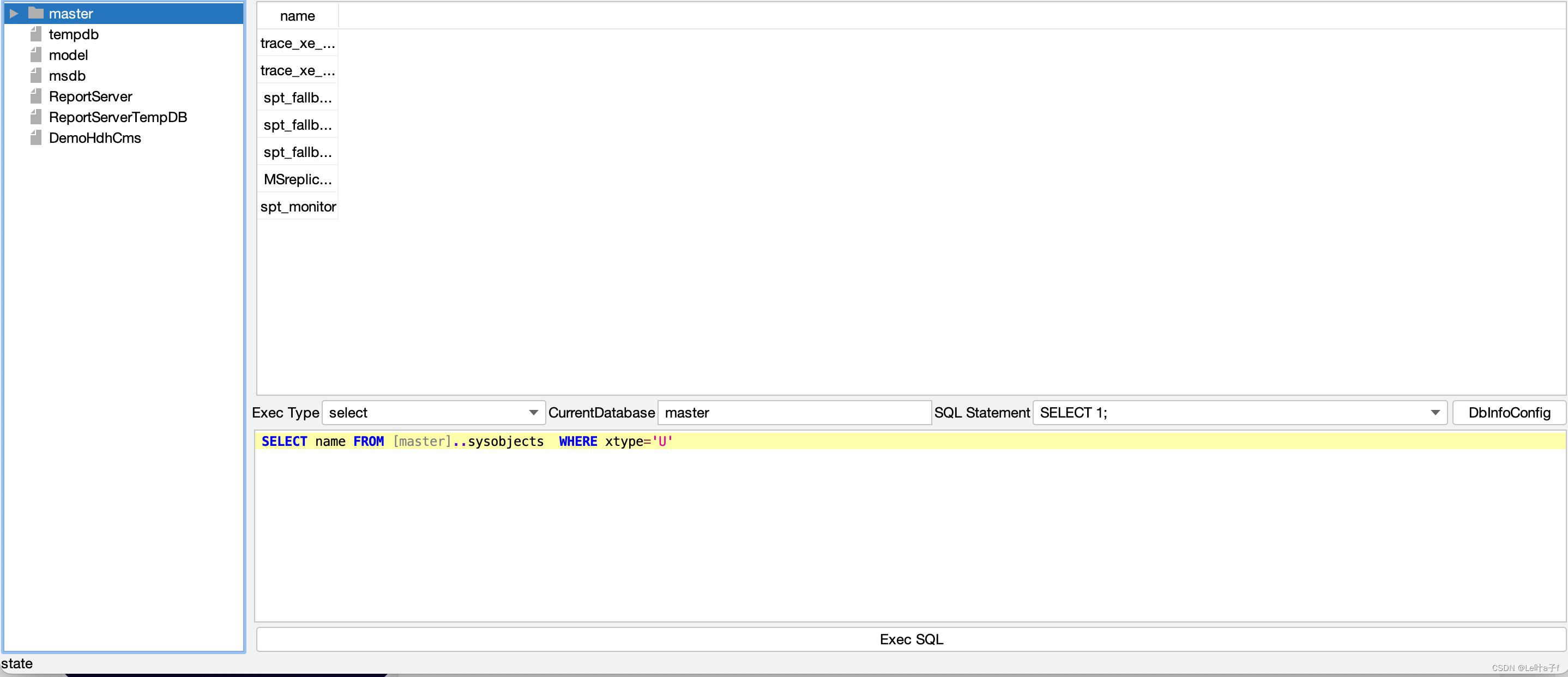Image resolution: width=1568 pixels, height=677 pixels.
Task: Select the ReportServerTempDB database
Action: [x=117, y=117]
